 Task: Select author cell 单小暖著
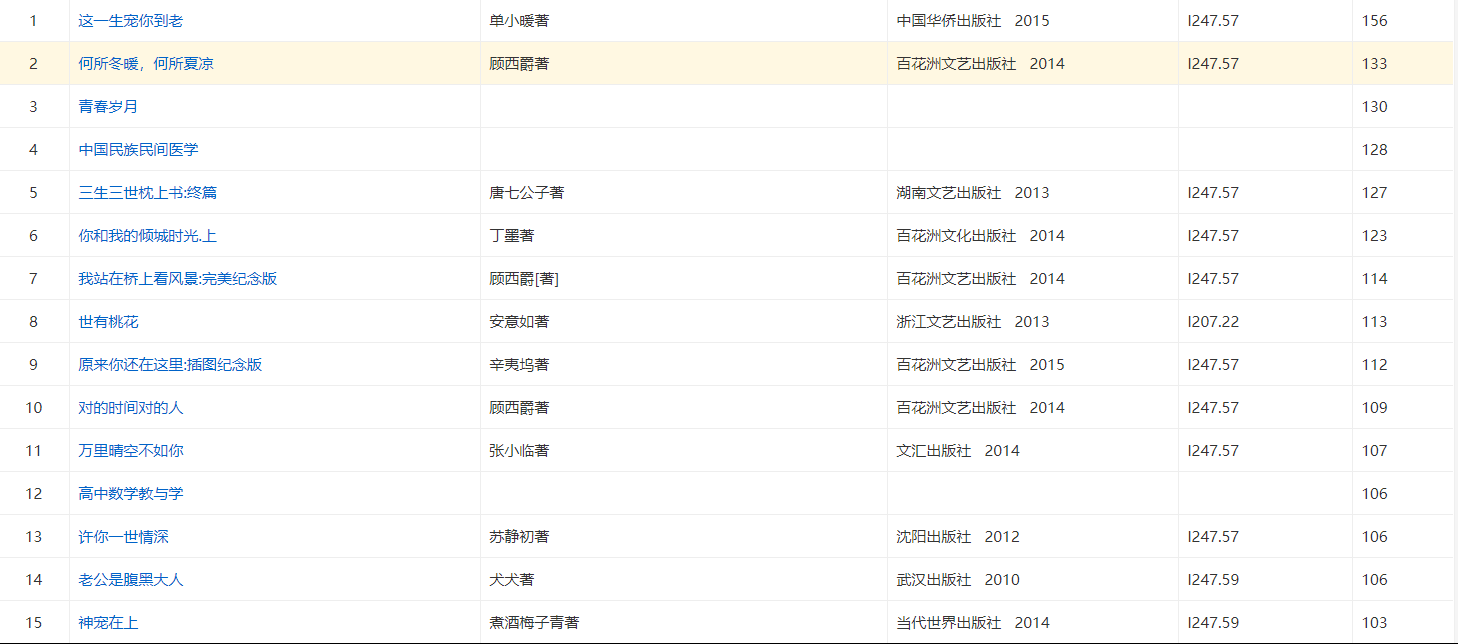pos(519,20)
